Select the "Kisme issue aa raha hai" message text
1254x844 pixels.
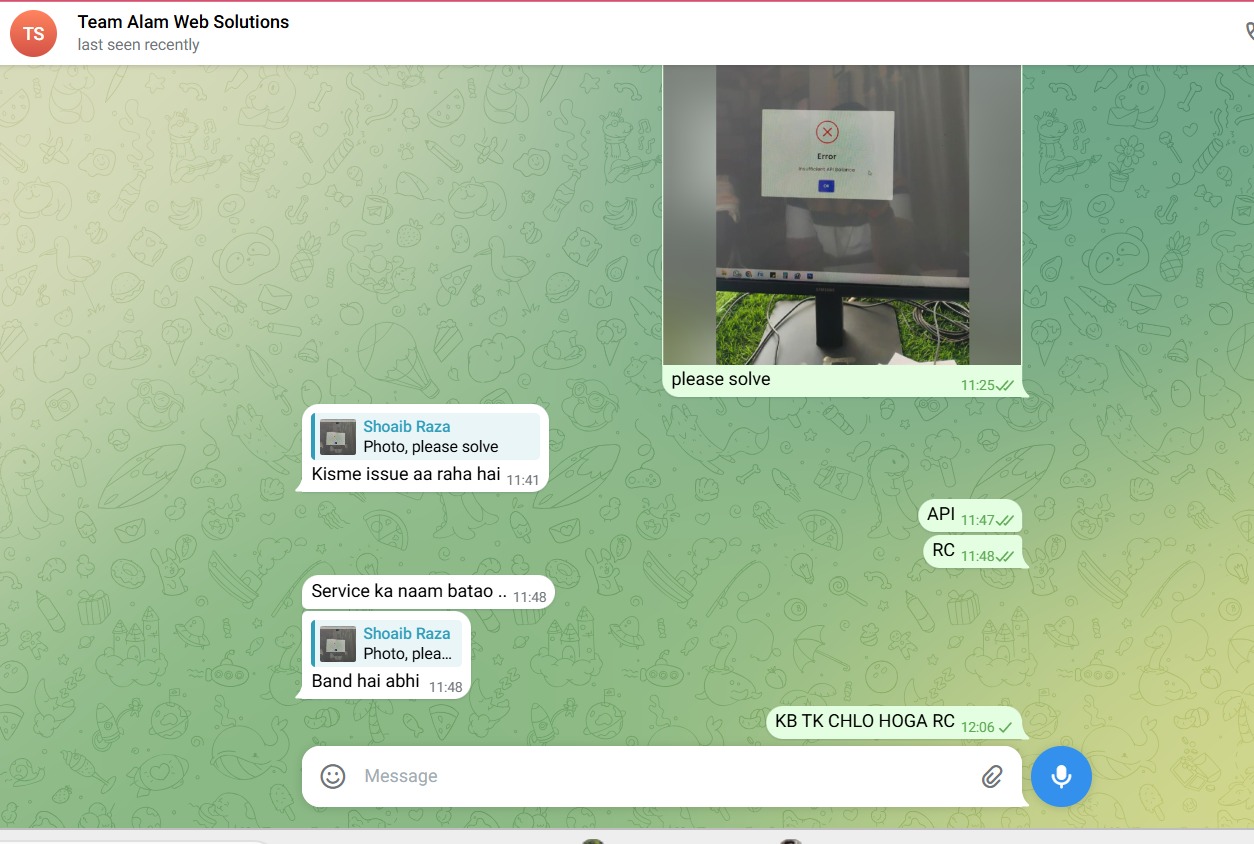[x=405, y=474]
